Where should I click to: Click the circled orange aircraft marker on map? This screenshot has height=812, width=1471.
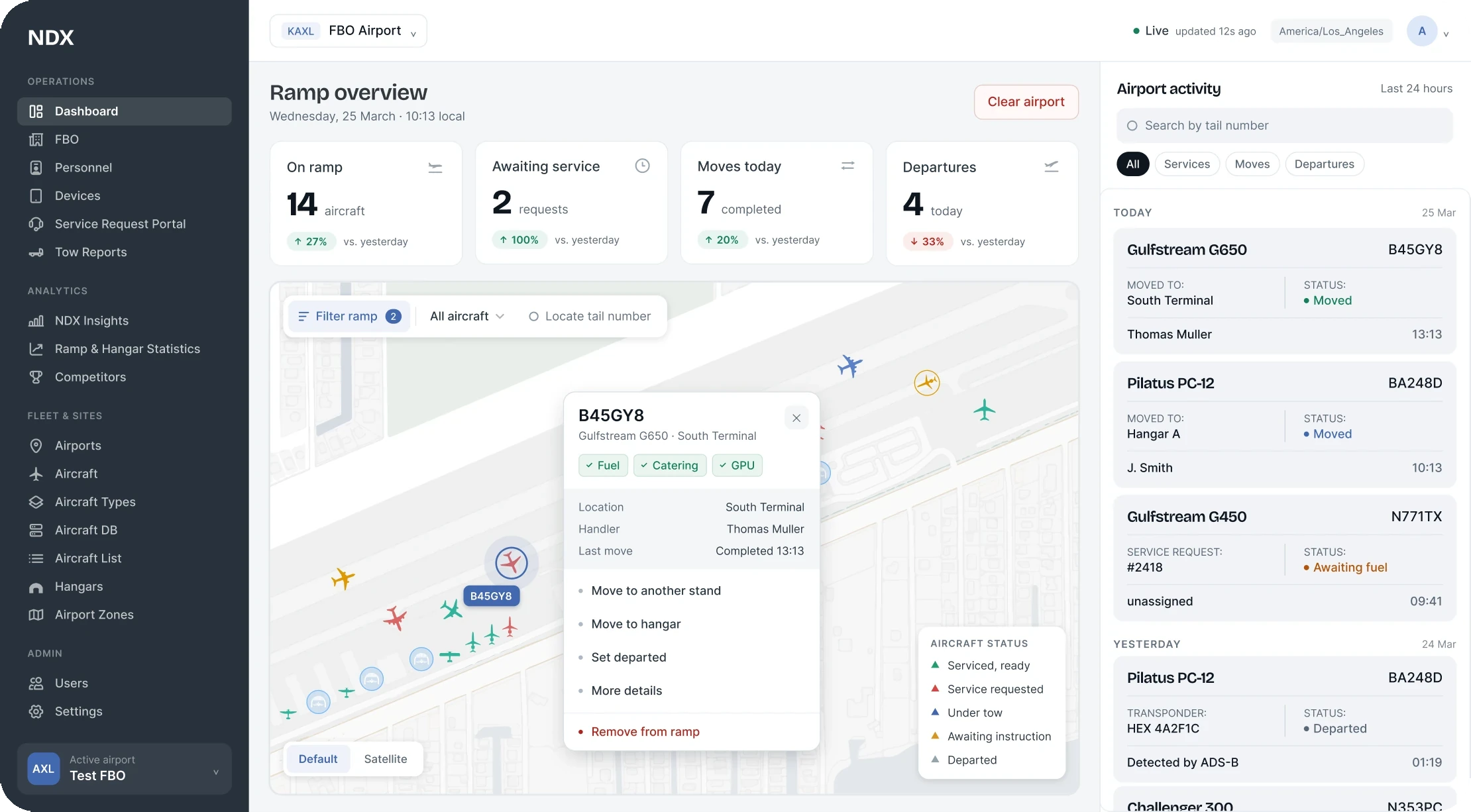927,382
